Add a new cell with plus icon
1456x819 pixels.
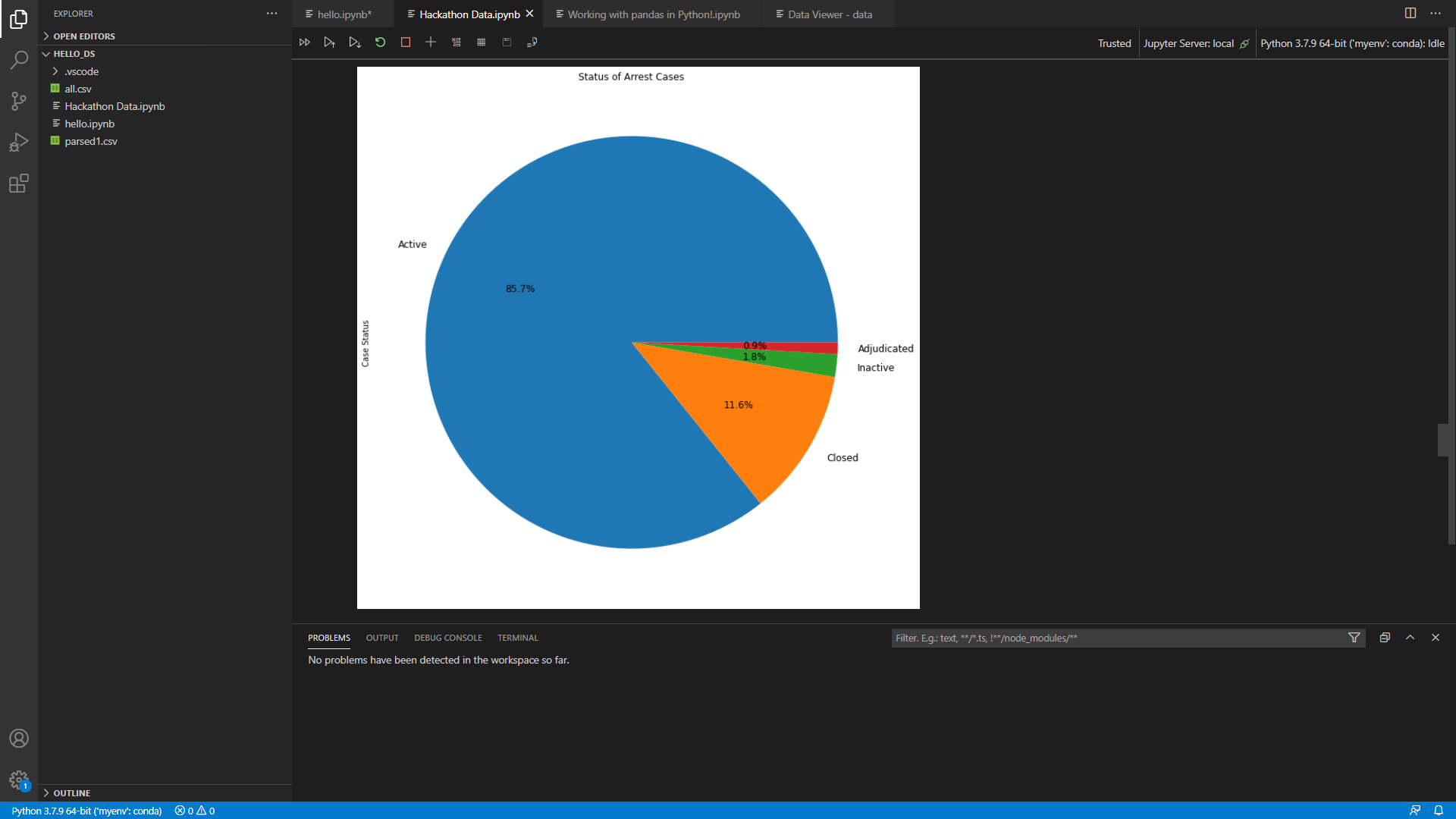coord(431,42)
